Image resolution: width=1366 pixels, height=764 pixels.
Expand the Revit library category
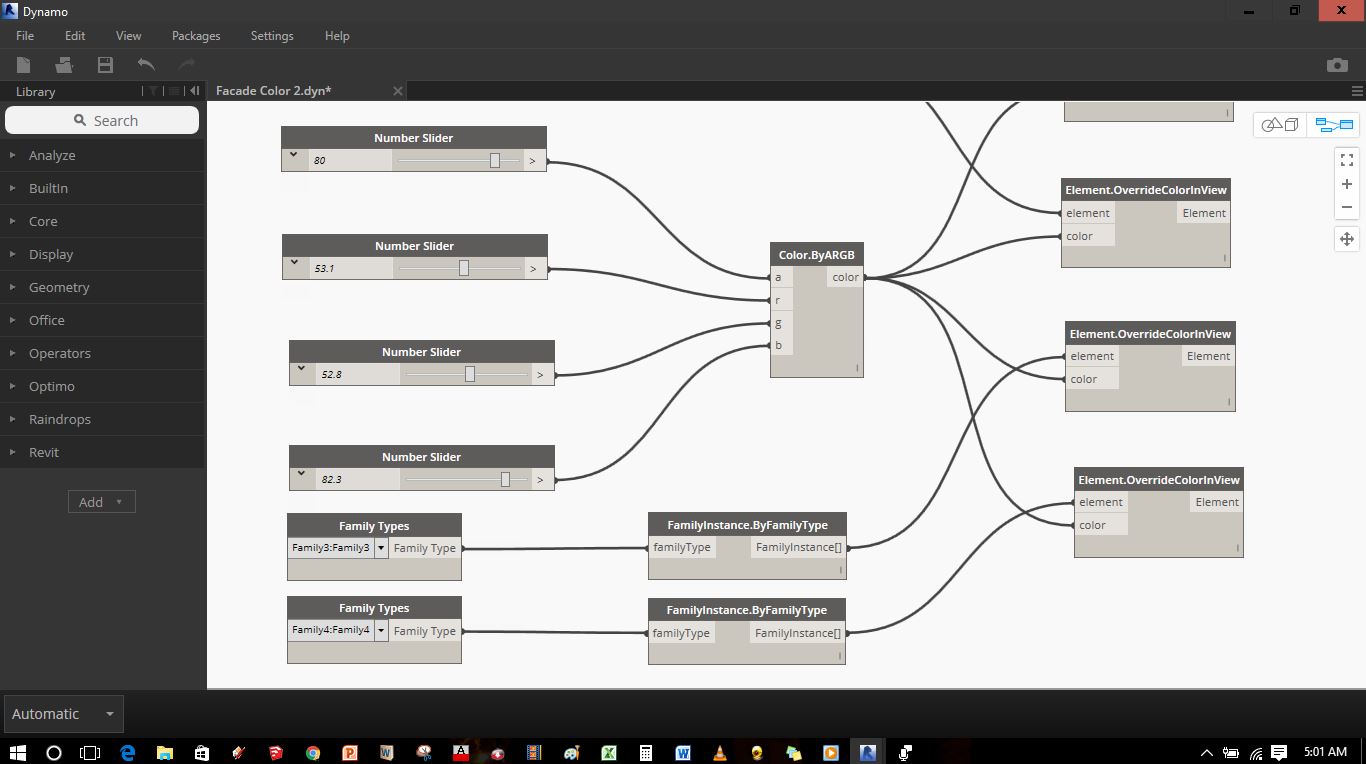102,452
